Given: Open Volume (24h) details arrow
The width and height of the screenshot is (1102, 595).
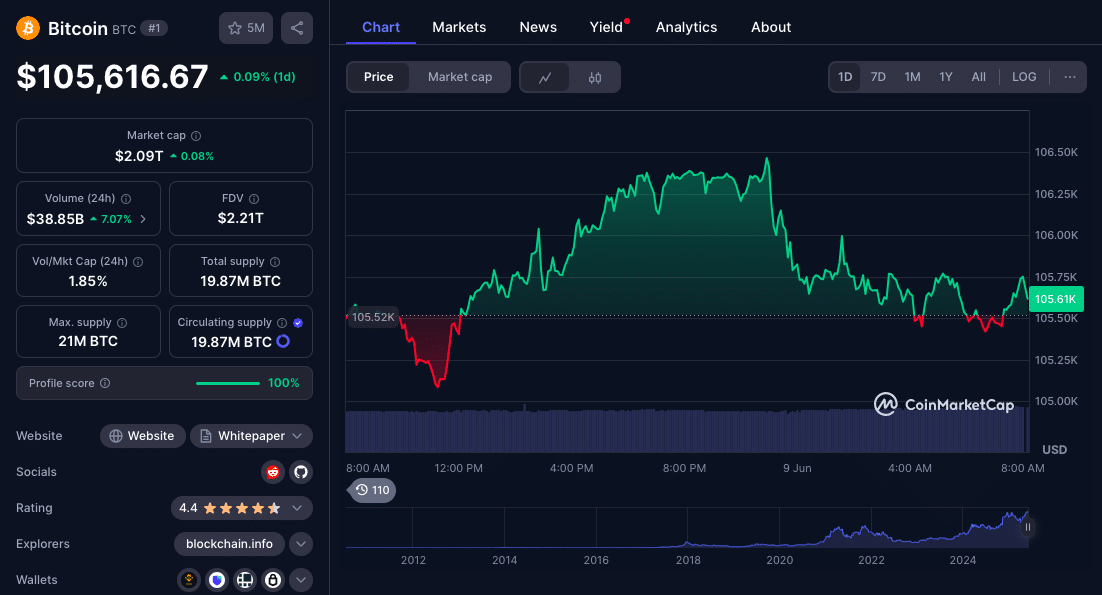Looking at the screenshot, I should pos(143,219).
